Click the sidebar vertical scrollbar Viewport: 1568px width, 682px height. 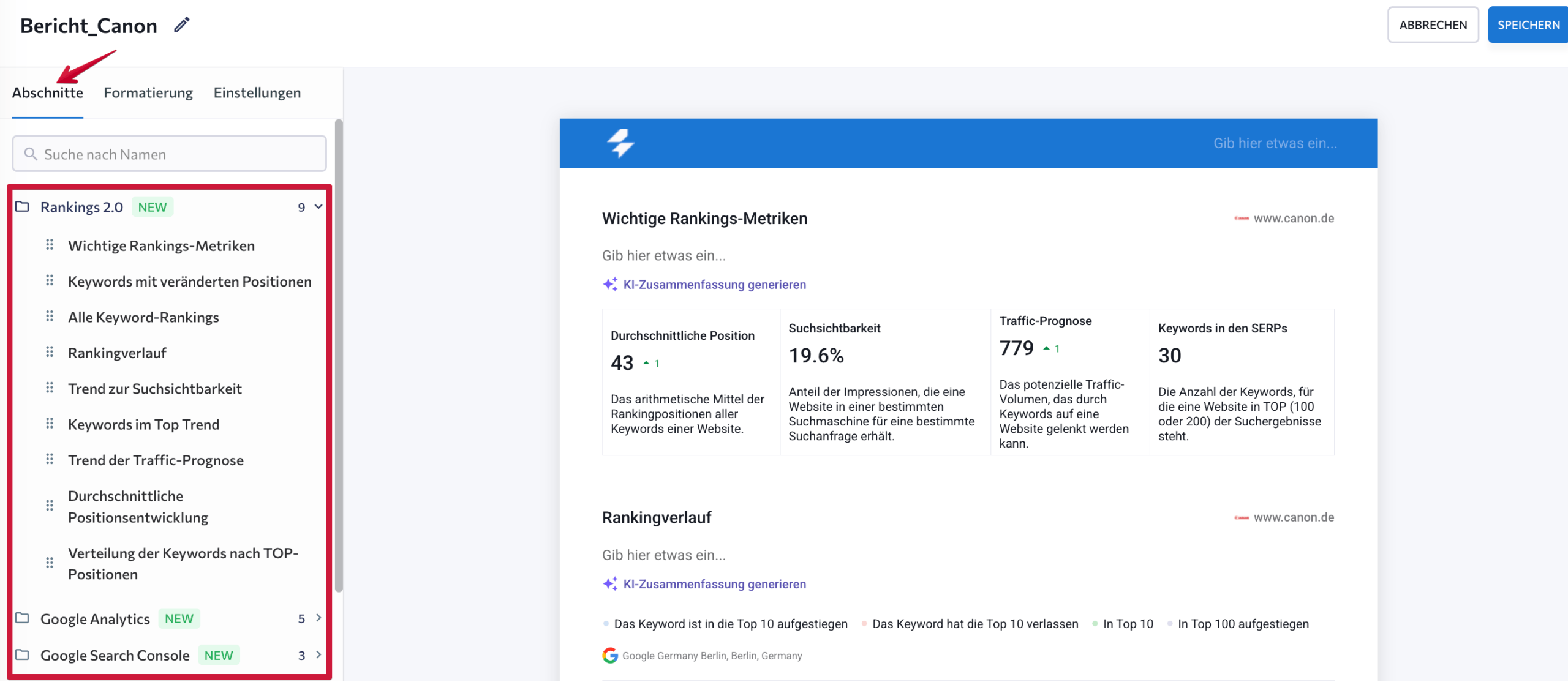[339, 356]
